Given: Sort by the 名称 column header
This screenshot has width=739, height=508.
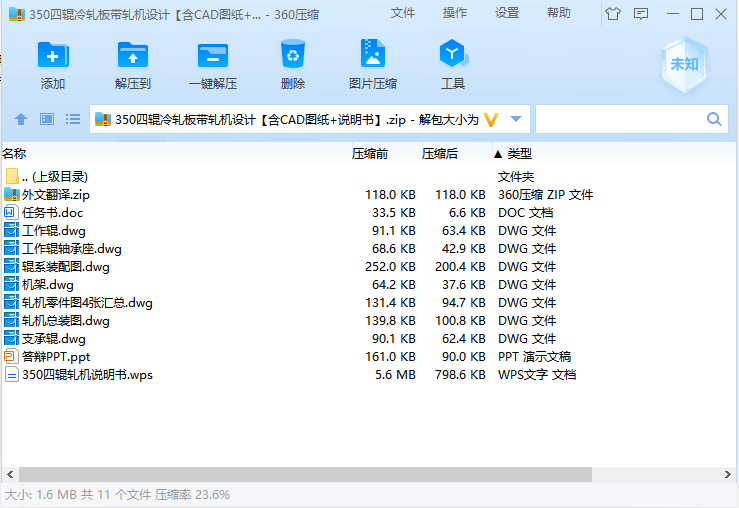Looking at the screenshot, I should pos(14,153).
